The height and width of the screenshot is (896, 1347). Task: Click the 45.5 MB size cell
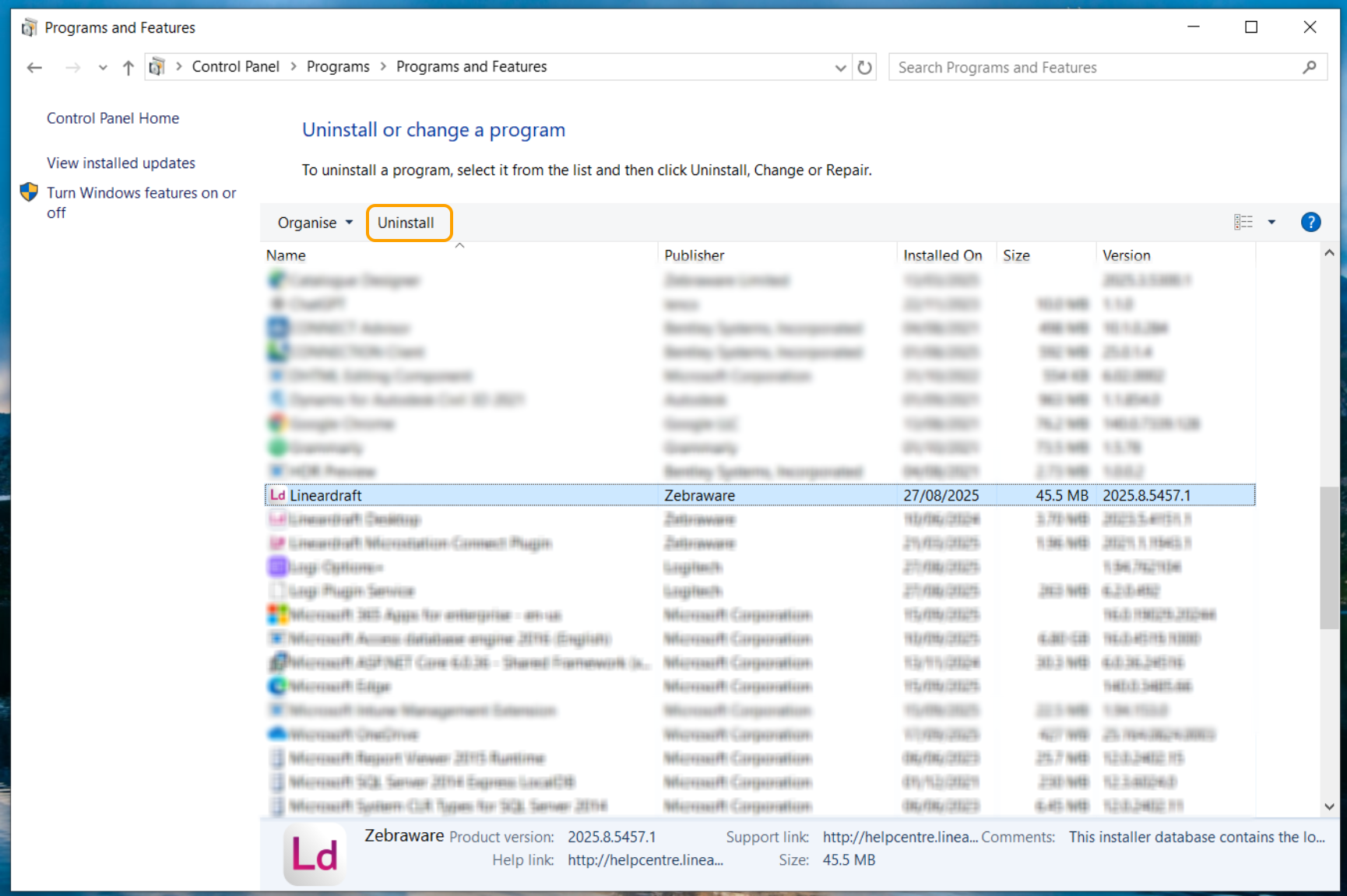[x=1062, y=495]
